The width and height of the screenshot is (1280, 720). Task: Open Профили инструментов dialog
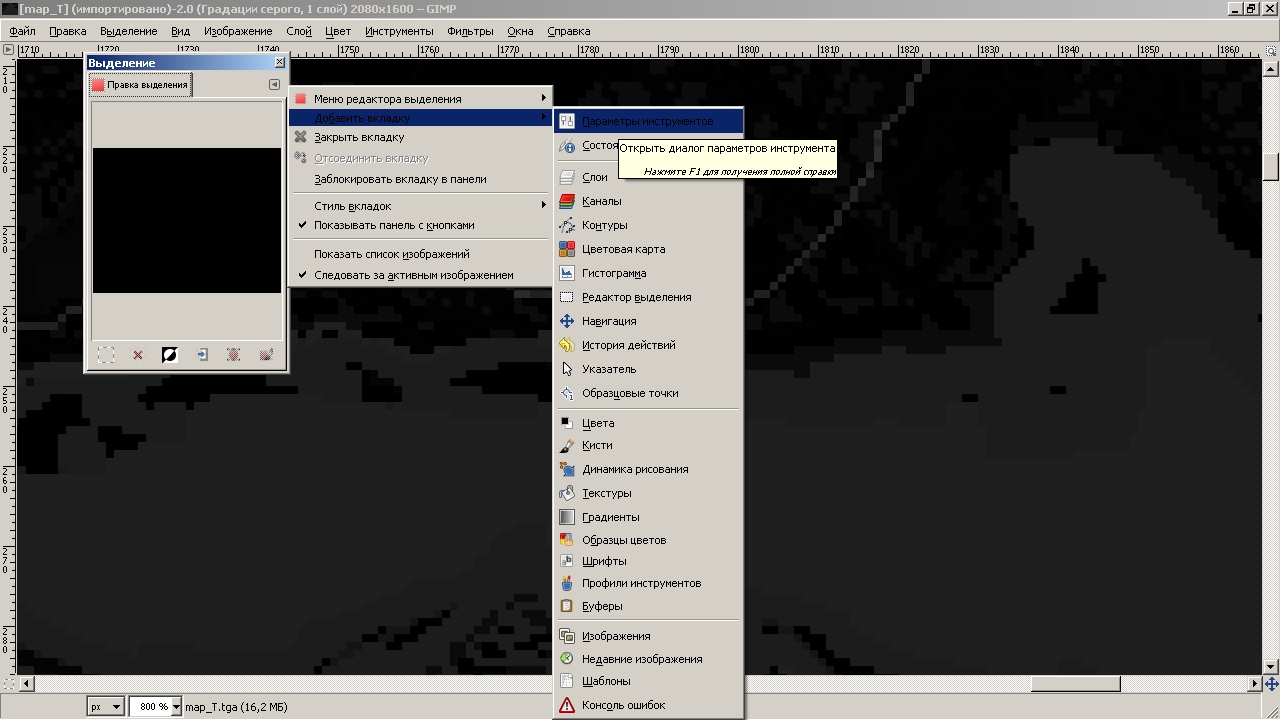649,583
